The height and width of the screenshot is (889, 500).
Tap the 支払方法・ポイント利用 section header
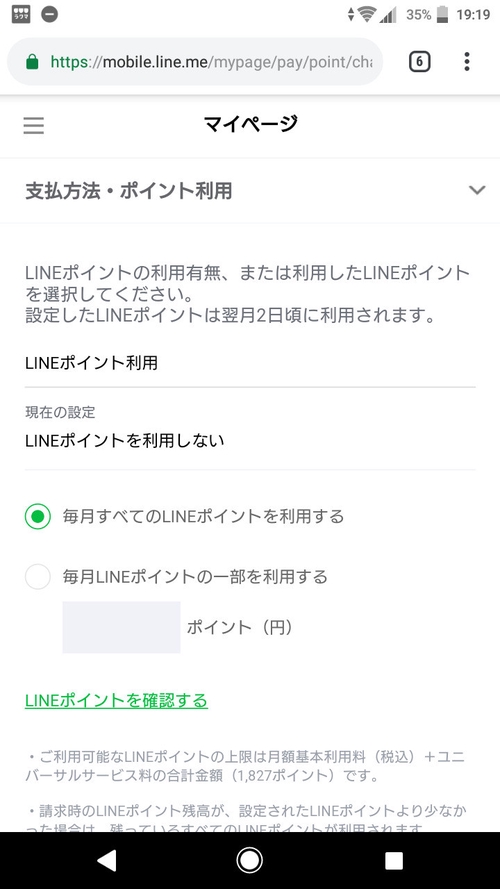tap(250, 190)
